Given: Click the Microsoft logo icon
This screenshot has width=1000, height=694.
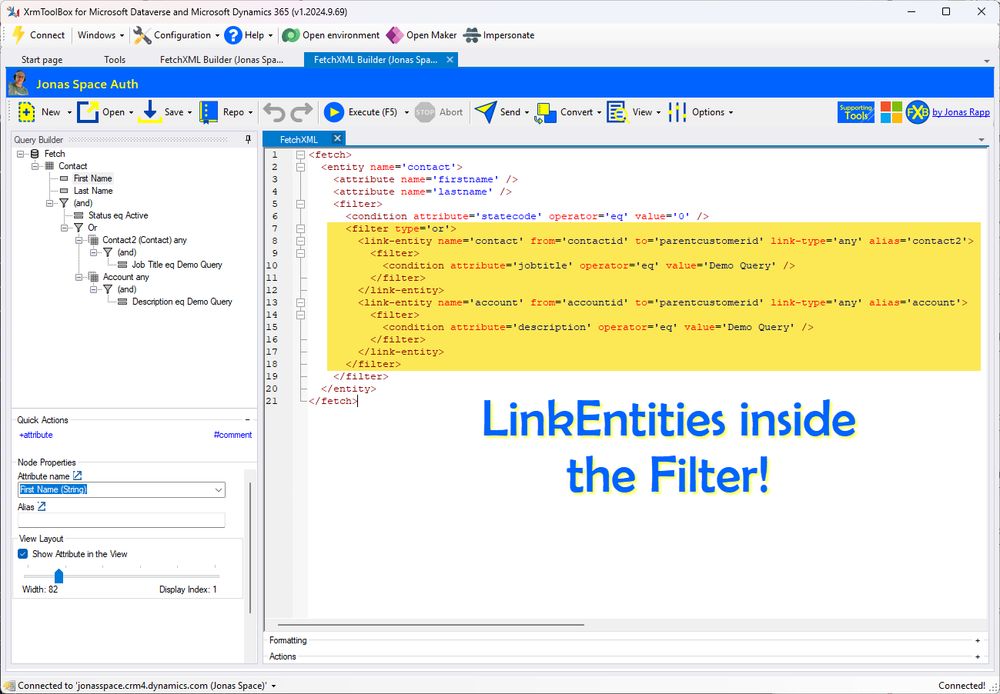Looking at the screenshot, I should [x=891, y=112].
